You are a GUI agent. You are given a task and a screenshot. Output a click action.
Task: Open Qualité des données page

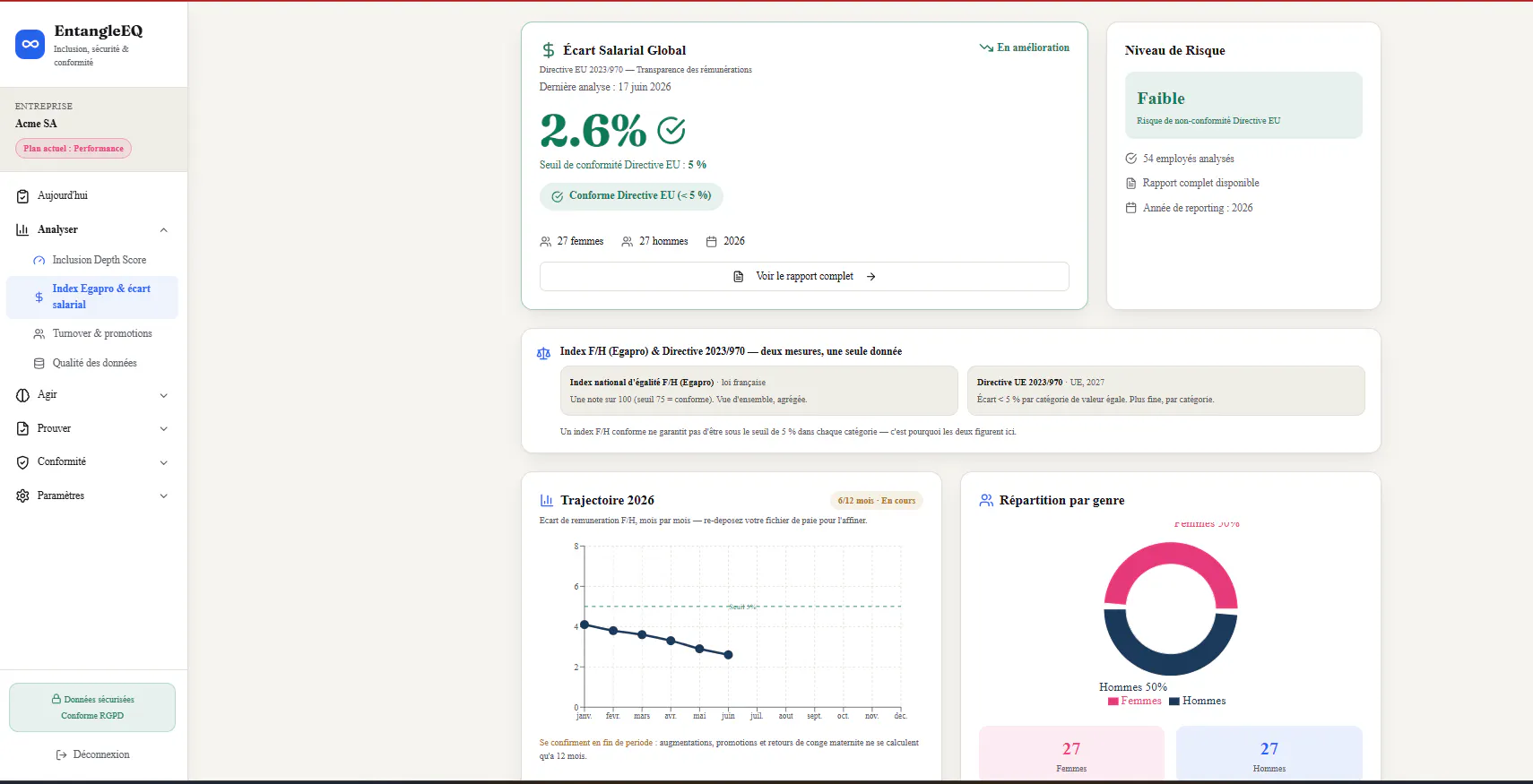click(93, 364)
